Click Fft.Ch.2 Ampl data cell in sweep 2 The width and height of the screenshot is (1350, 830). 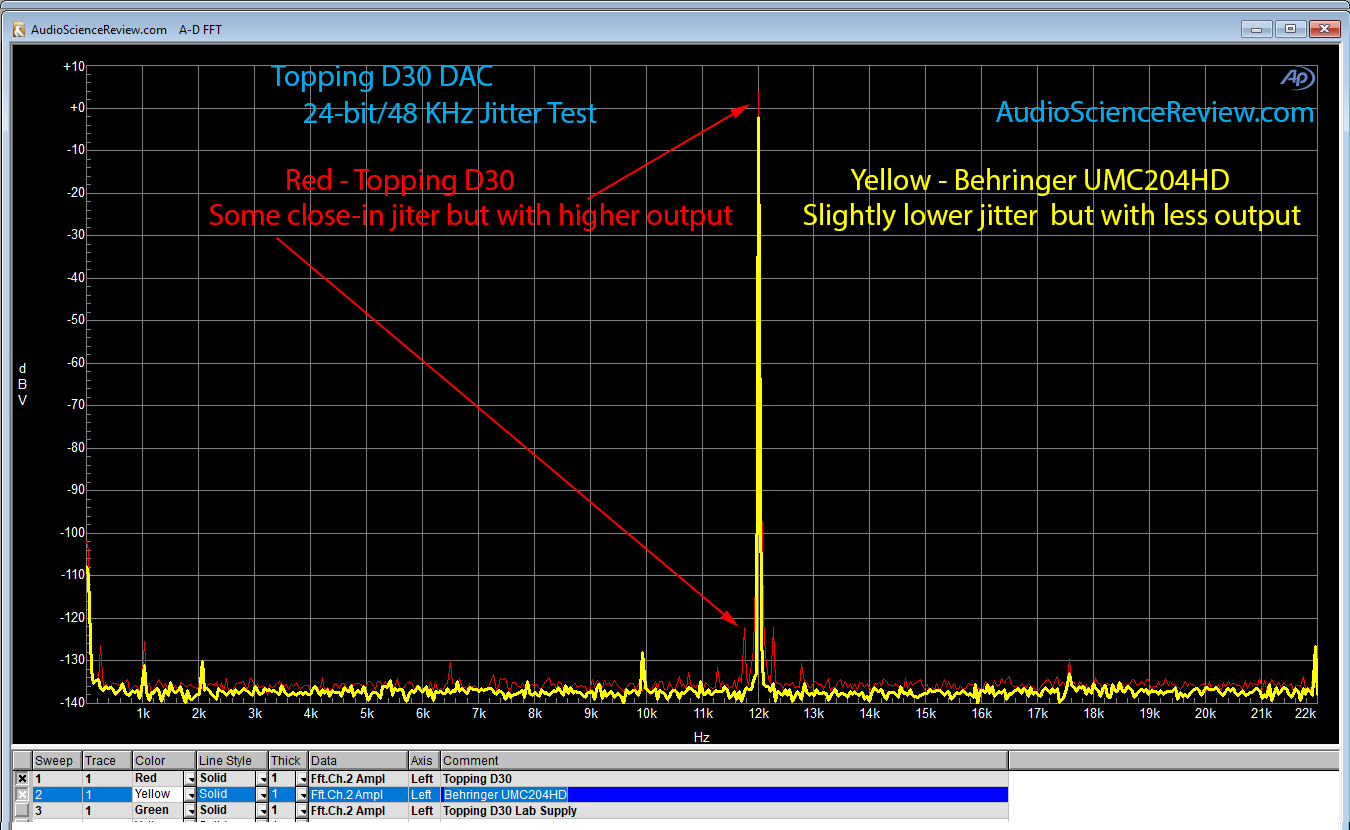coord(358,794)
